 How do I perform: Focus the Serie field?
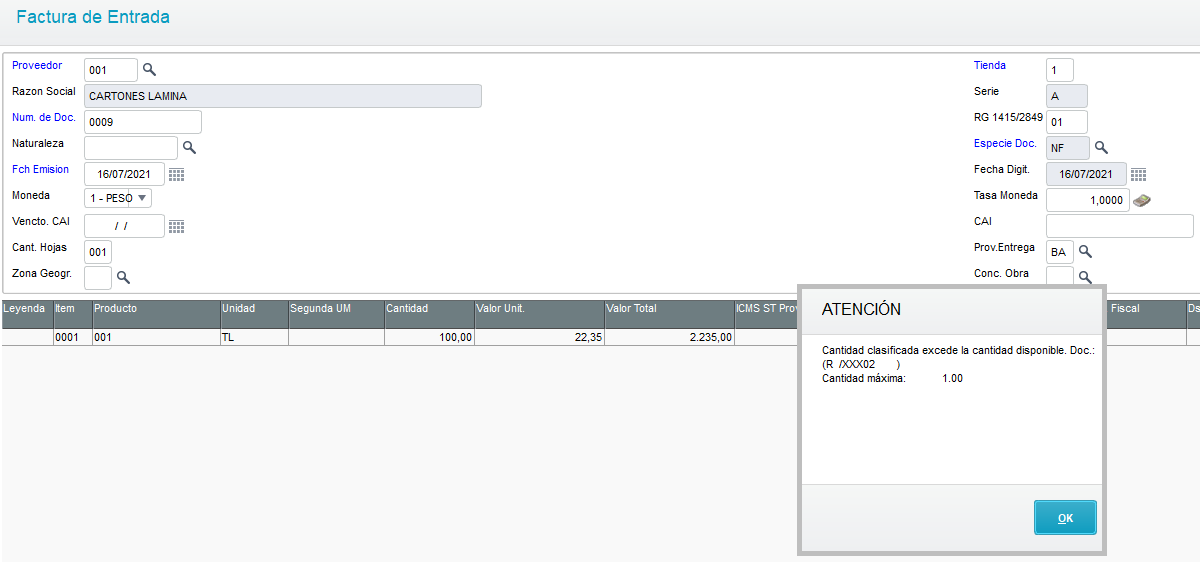point(1067,96)
